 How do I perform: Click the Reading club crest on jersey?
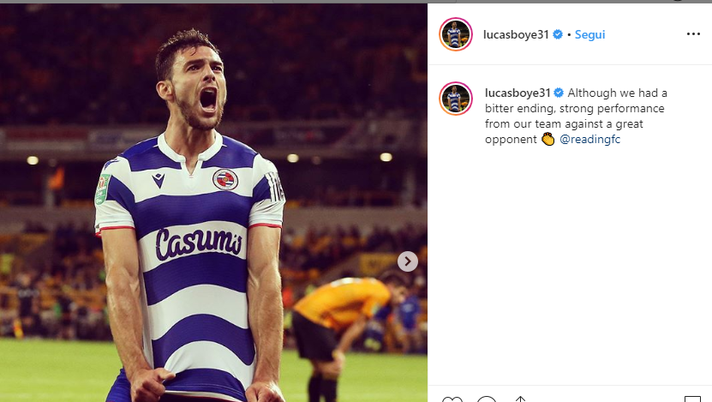pos(225,179)
